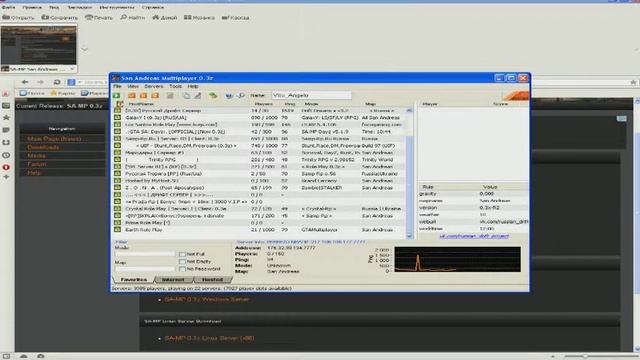The width and height of the screenshot is (640, 360).
Task: Open the Main Page (News) link
Action: pos(54,139)
